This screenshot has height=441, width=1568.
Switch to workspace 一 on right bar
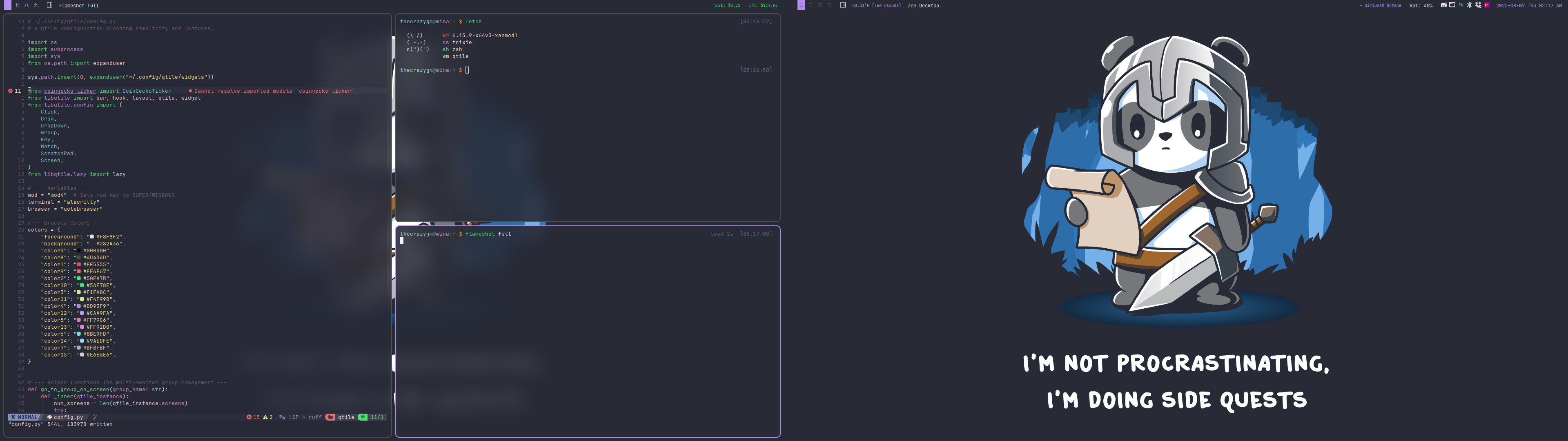pos(792,5)
